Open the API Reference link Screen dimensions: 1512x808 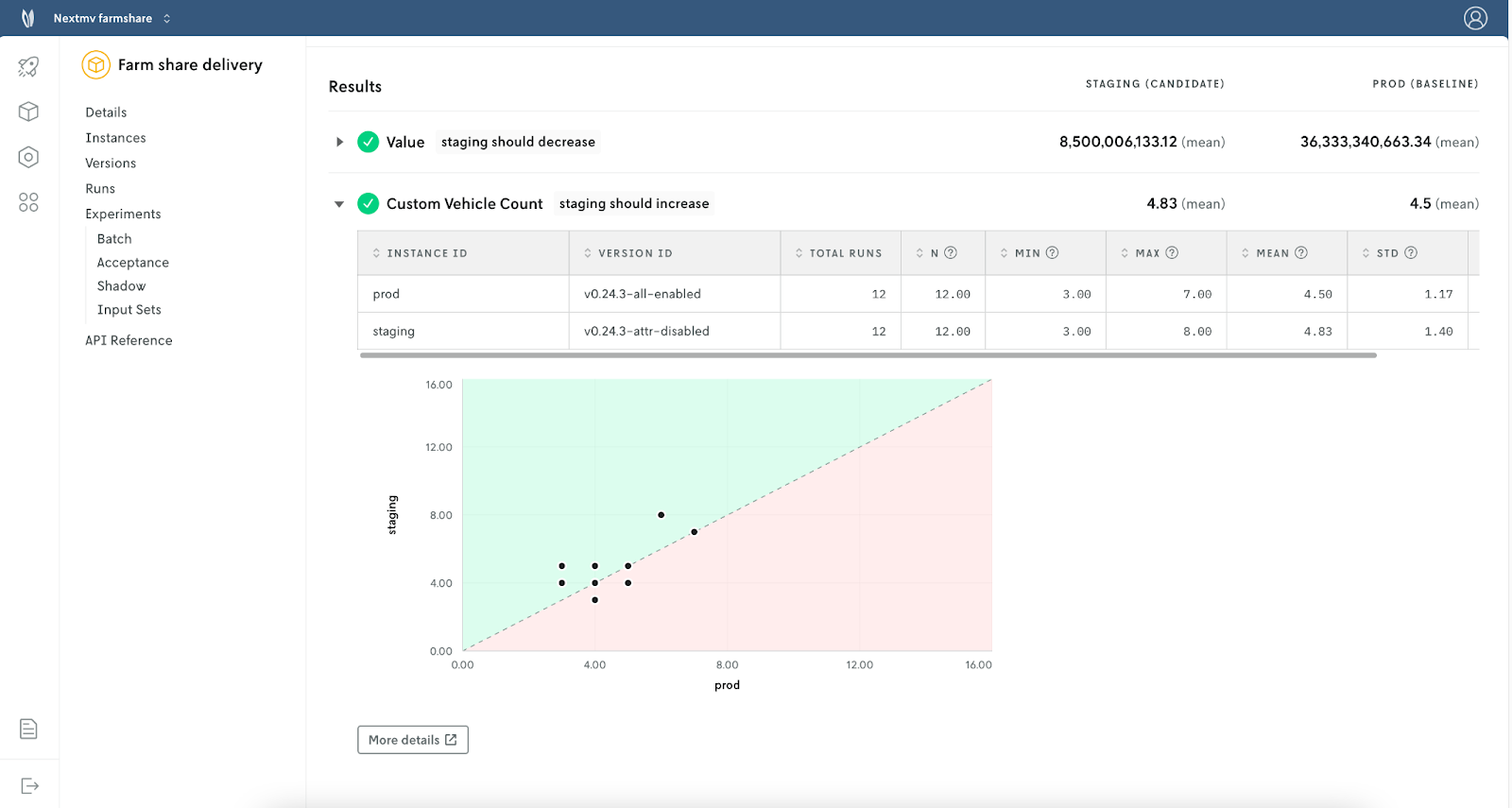tap(129, 340)
